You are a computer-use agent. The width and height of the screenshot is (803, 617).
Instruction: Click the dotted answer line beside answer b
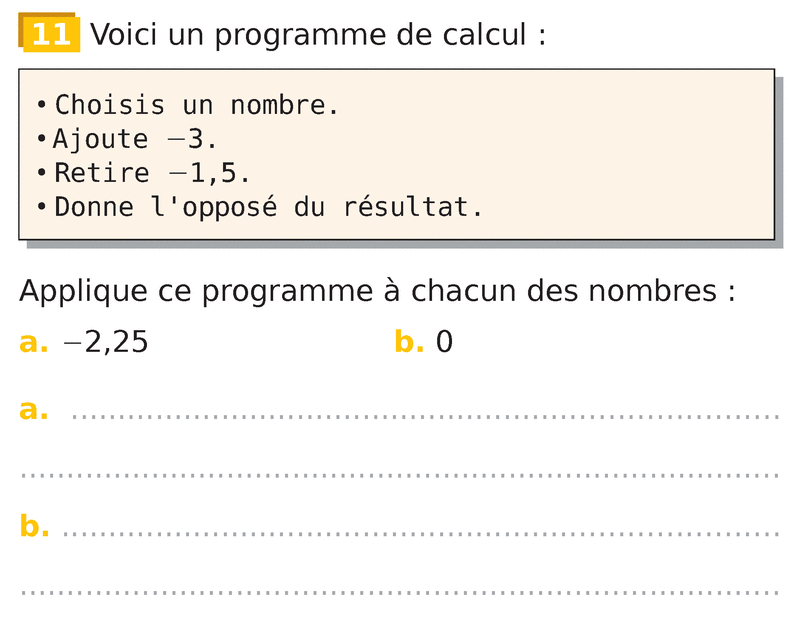point(420,533)
